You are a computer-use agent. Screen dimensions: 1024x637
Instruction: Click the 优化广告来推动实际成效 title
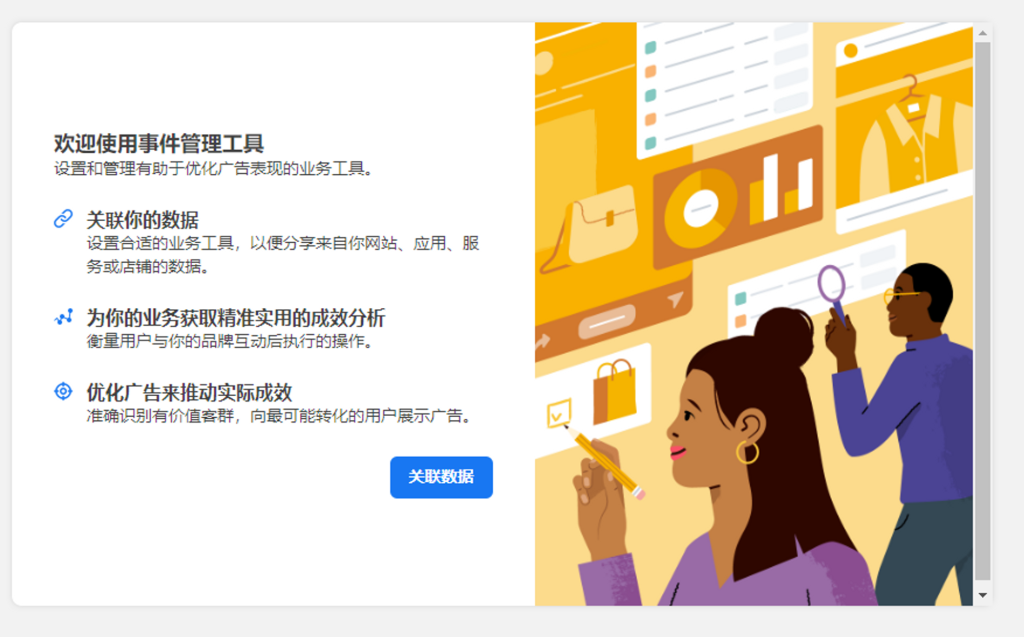point(189,393)
